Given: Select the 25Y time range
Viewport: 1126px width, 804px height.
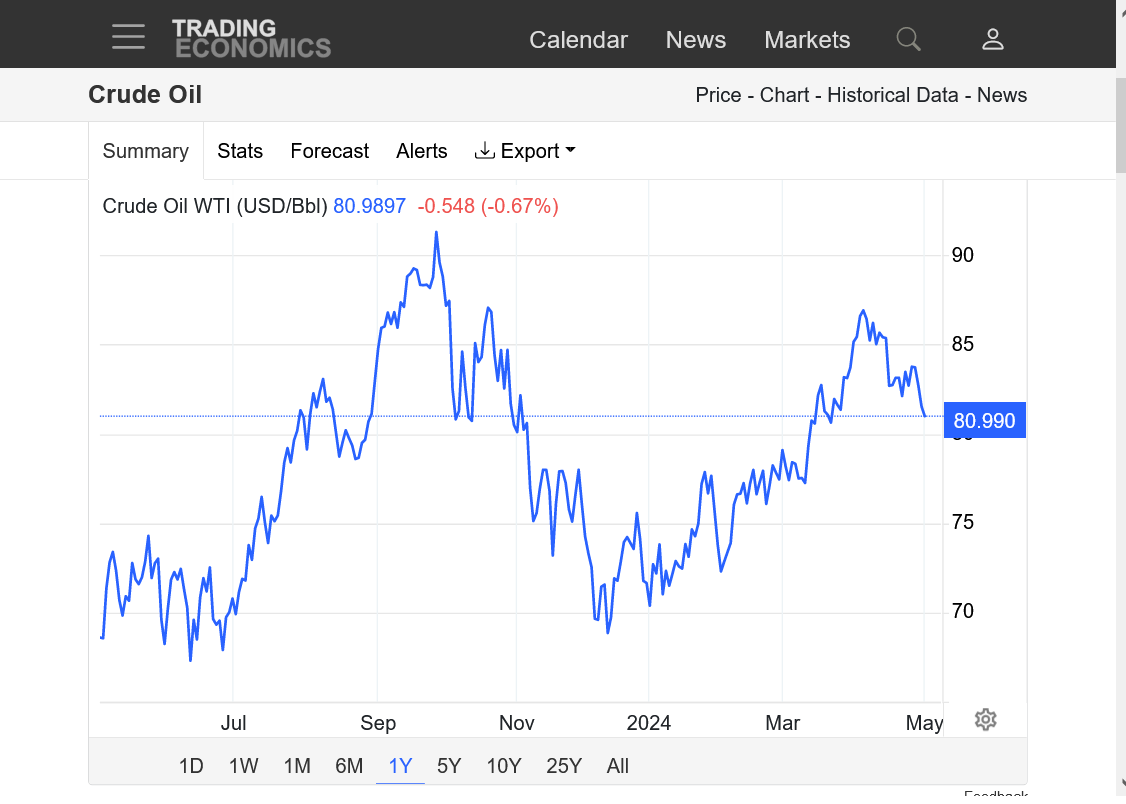Looking at the screenshot, I should (x=564, y=766).
